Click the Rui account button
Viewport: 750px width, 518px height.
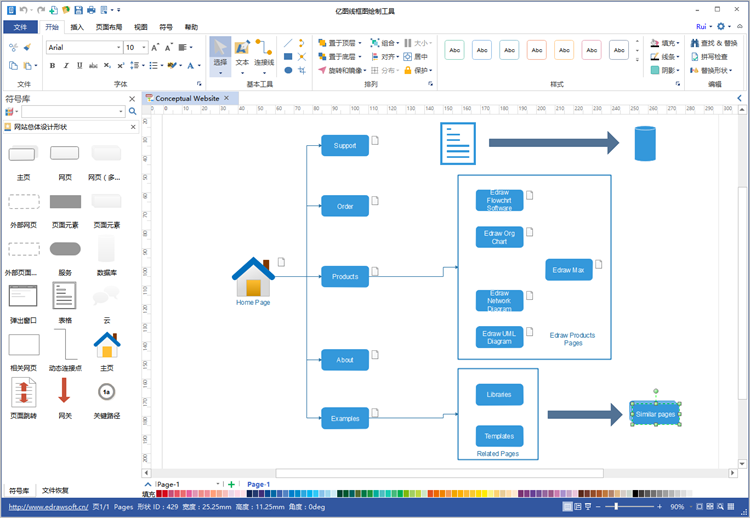click(704, 26)
